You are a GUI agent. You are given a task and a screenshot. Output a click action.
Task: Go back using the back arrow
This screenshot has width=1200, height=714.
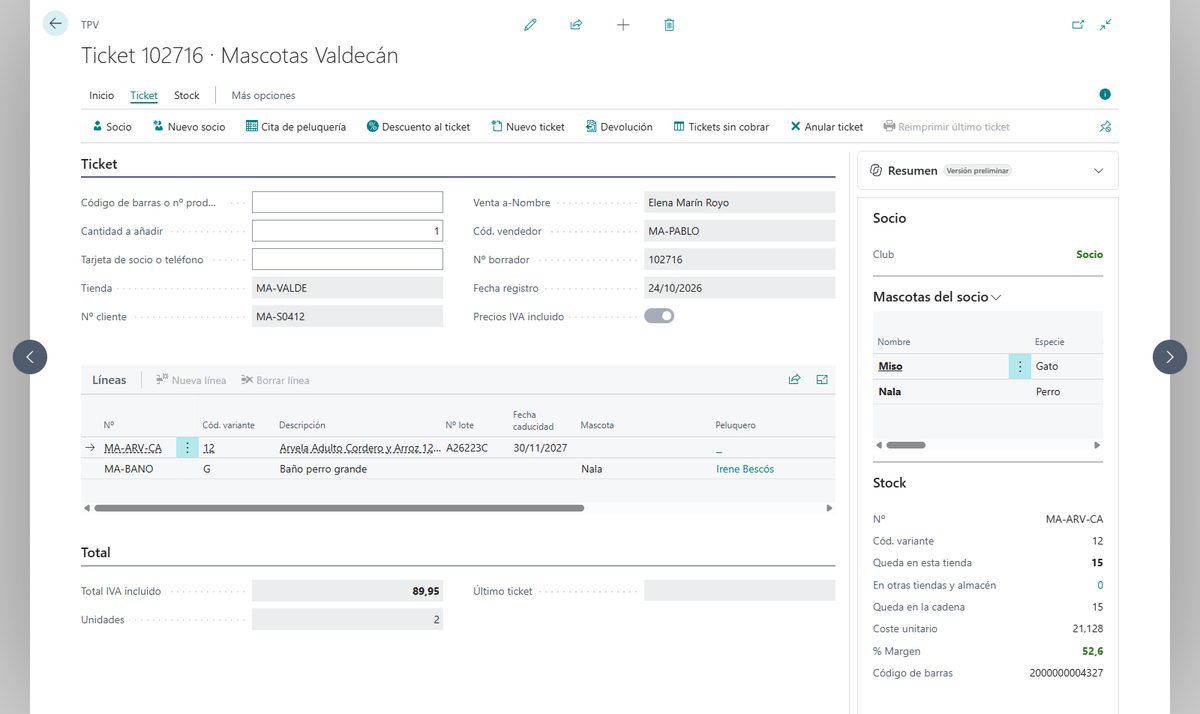[55, 24]
